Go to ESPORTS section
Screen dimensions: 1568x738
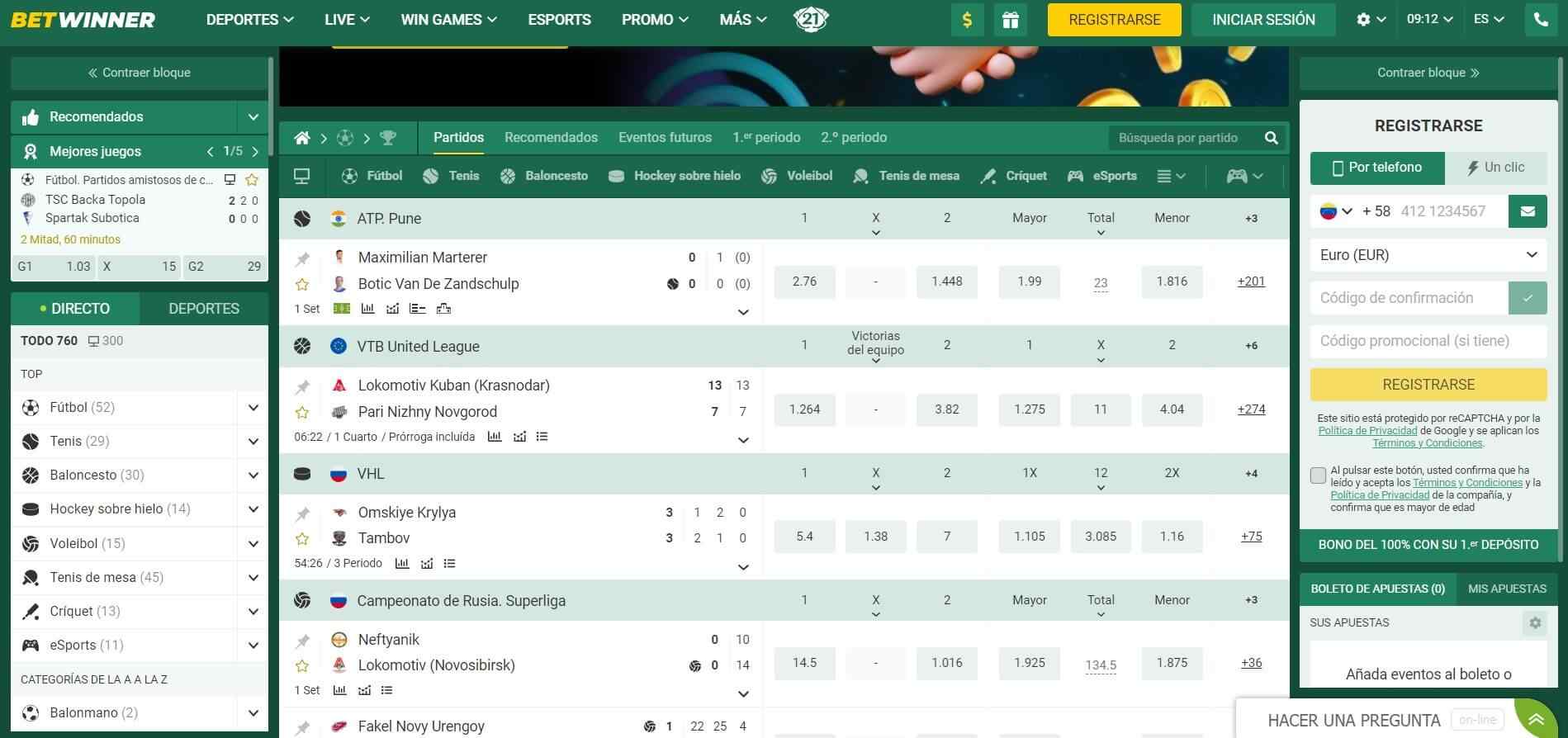point(560,19)
